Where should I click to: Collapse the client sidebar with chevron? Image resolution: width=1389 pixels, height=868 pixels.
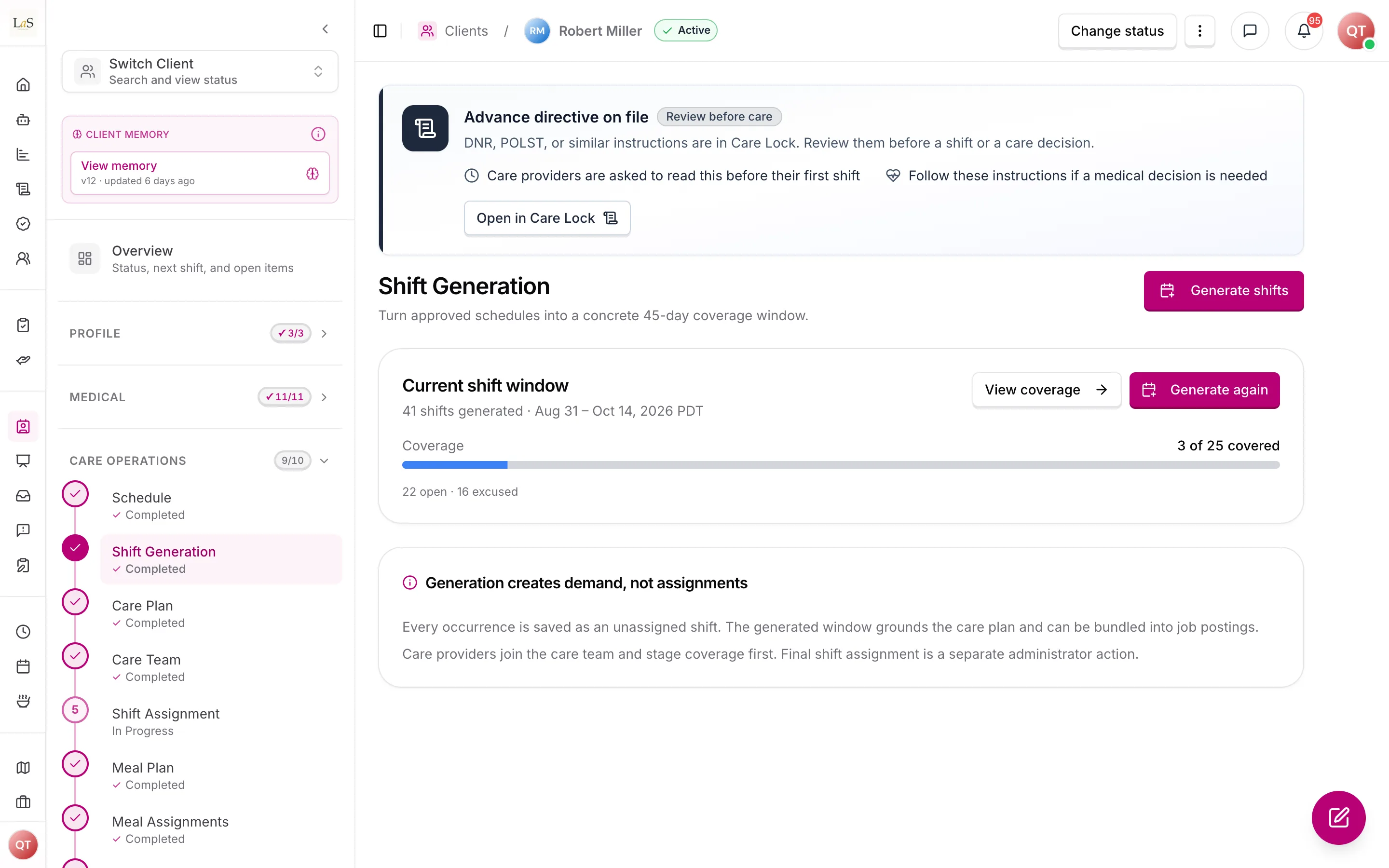[x=326, y=29]
